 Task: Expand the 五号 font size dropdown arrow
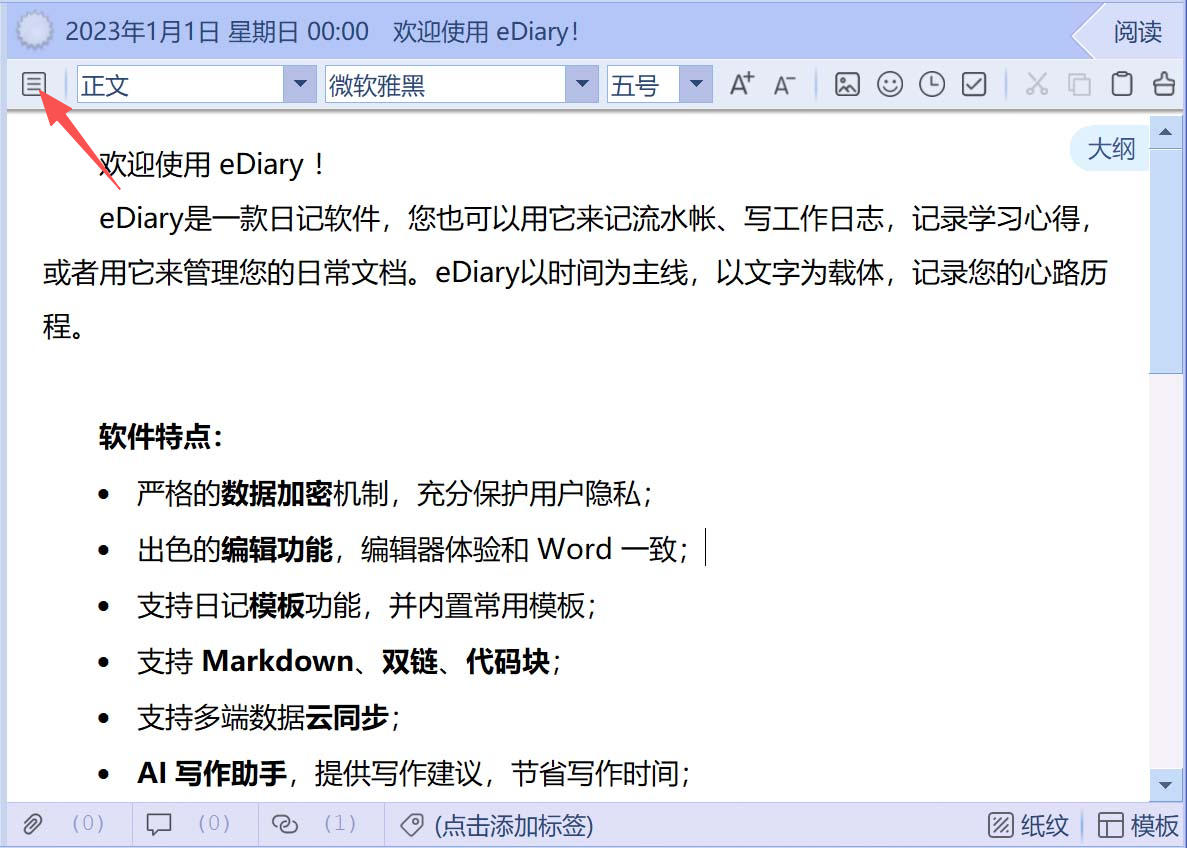pyautogui.click(x=696, y=84)
